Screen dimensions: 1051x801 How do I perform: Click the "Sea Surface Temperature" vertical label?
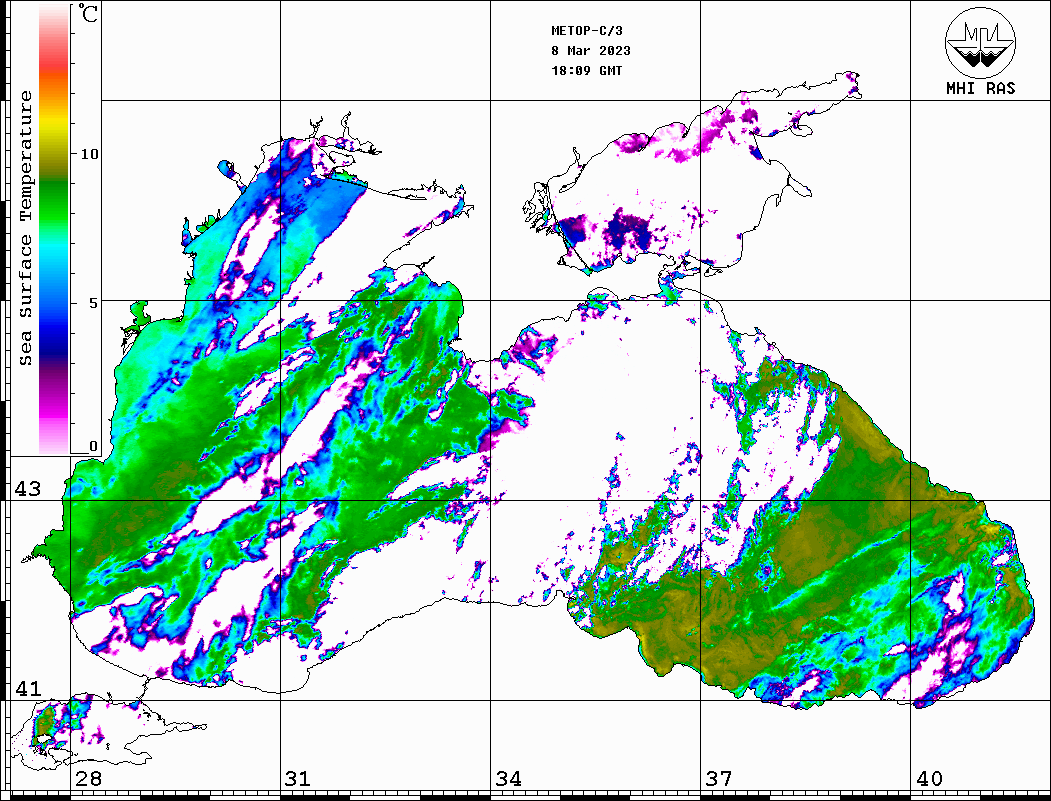click(x=25, y=229)
